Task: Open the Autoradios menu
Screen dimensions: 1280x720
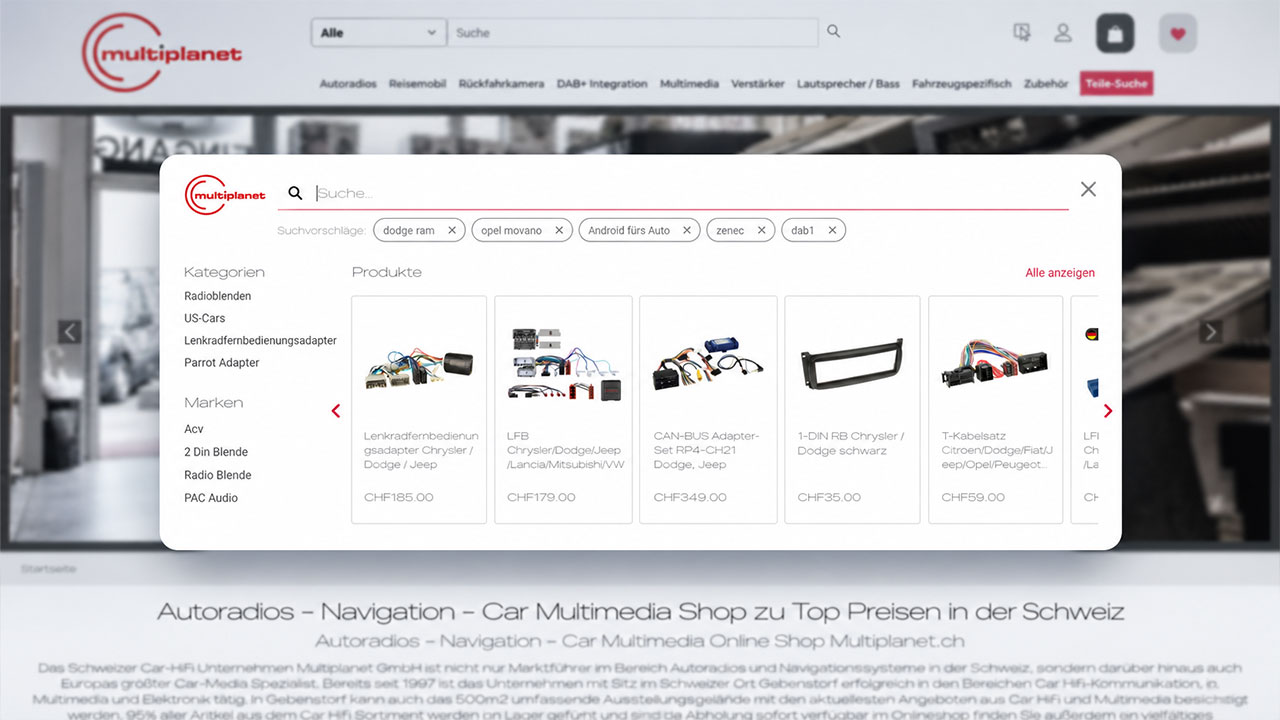Action: coord(348,84)
